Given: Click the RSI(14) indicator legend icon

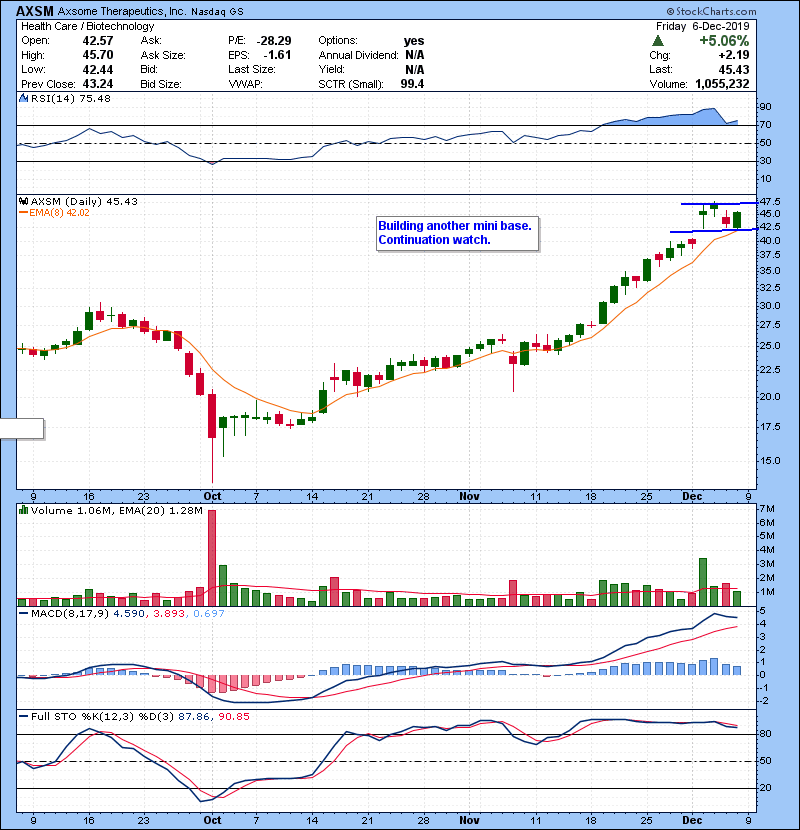Looking at the screenshot, I should (x=23, y=98).
